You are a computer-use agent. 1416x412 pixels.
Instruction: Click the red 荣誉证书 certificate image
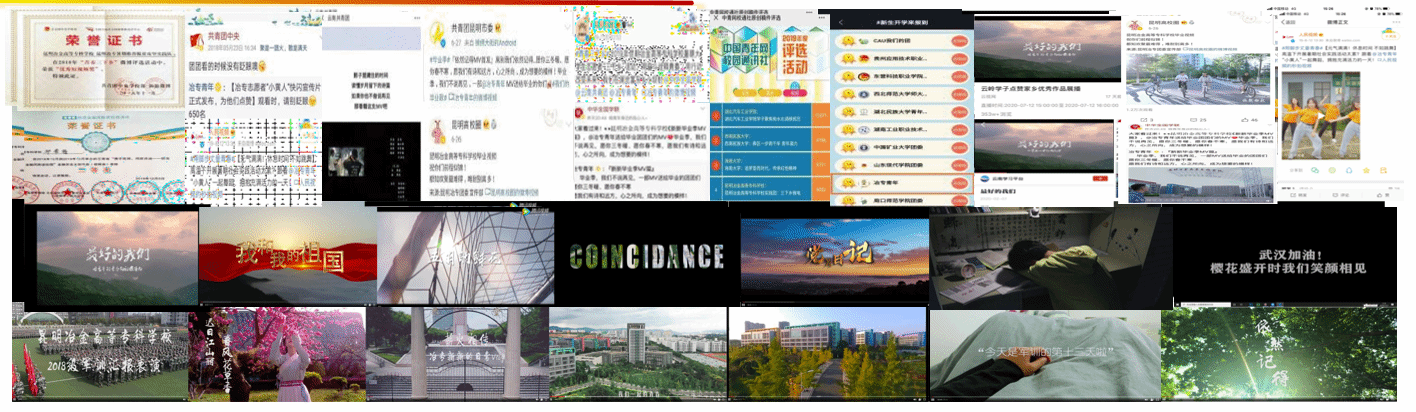tap(97, 58)
